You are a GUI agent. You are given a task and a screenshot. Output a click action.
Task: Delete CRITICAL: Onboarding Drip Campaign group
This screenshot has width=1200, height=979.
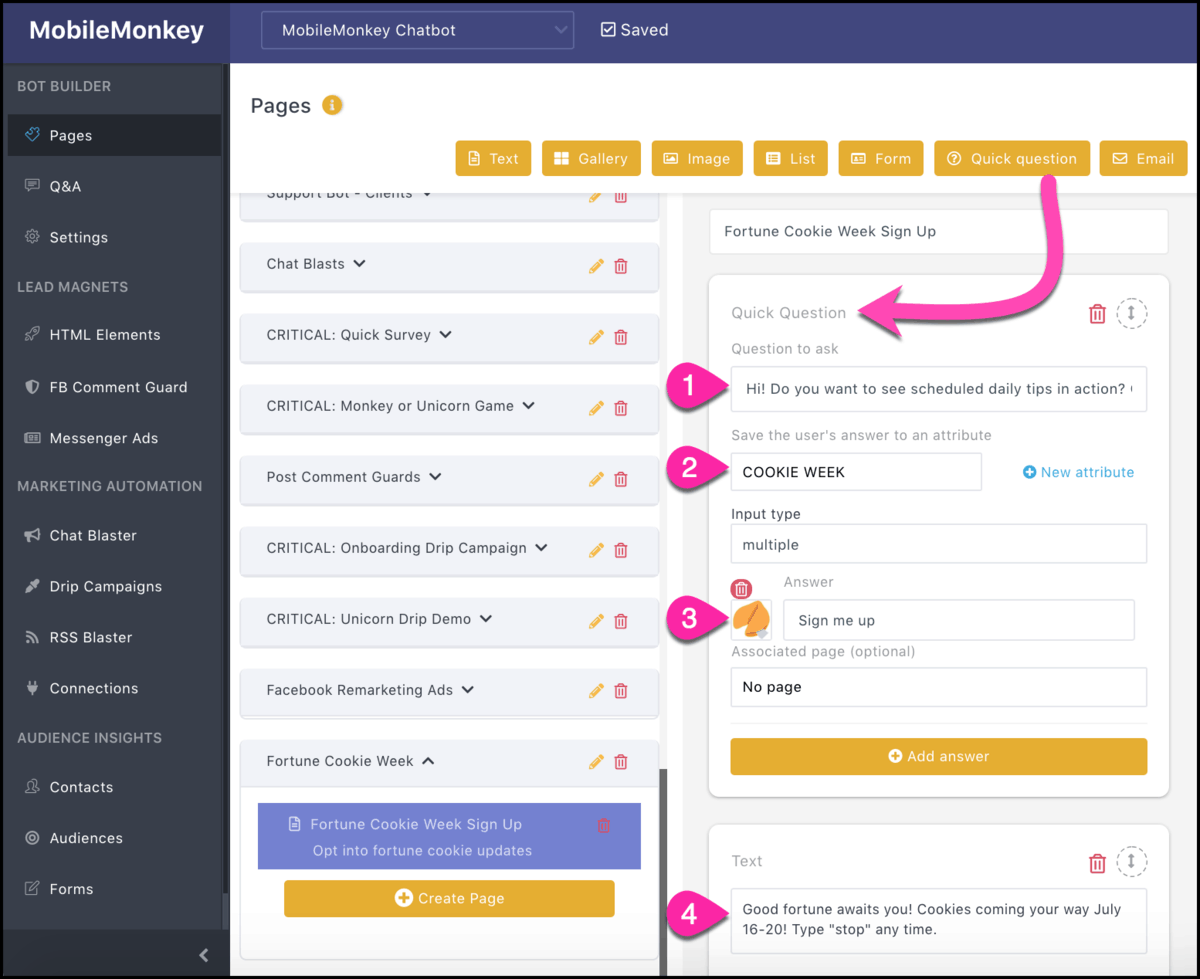point(621,550)
